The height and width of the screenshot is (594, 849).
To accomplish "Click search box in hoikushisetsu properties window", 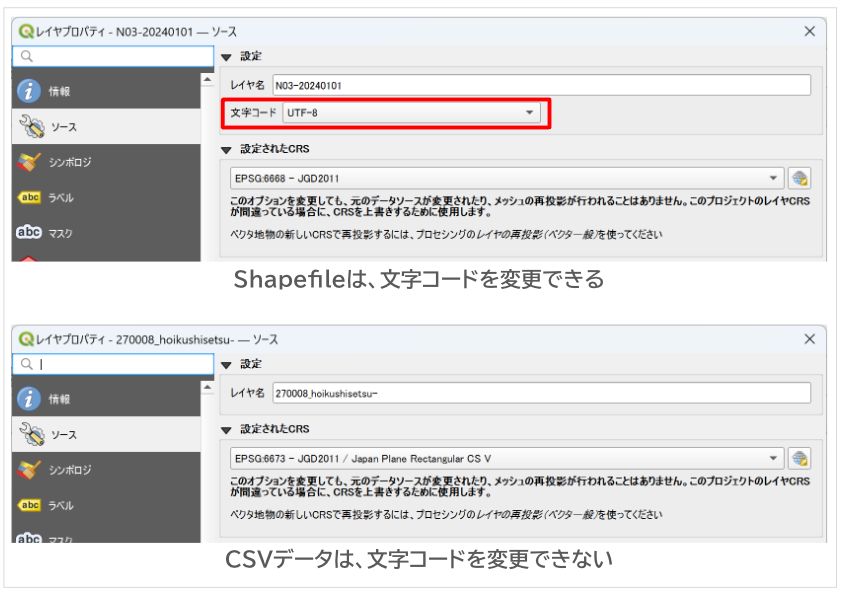I will [113, 364].
